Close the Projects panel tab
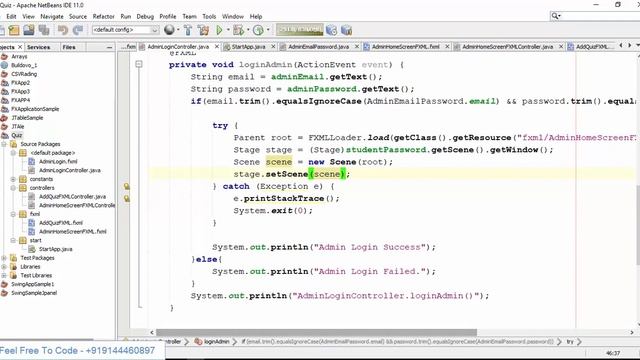Screen dimensions: 640x360 [x=20, y=47]
